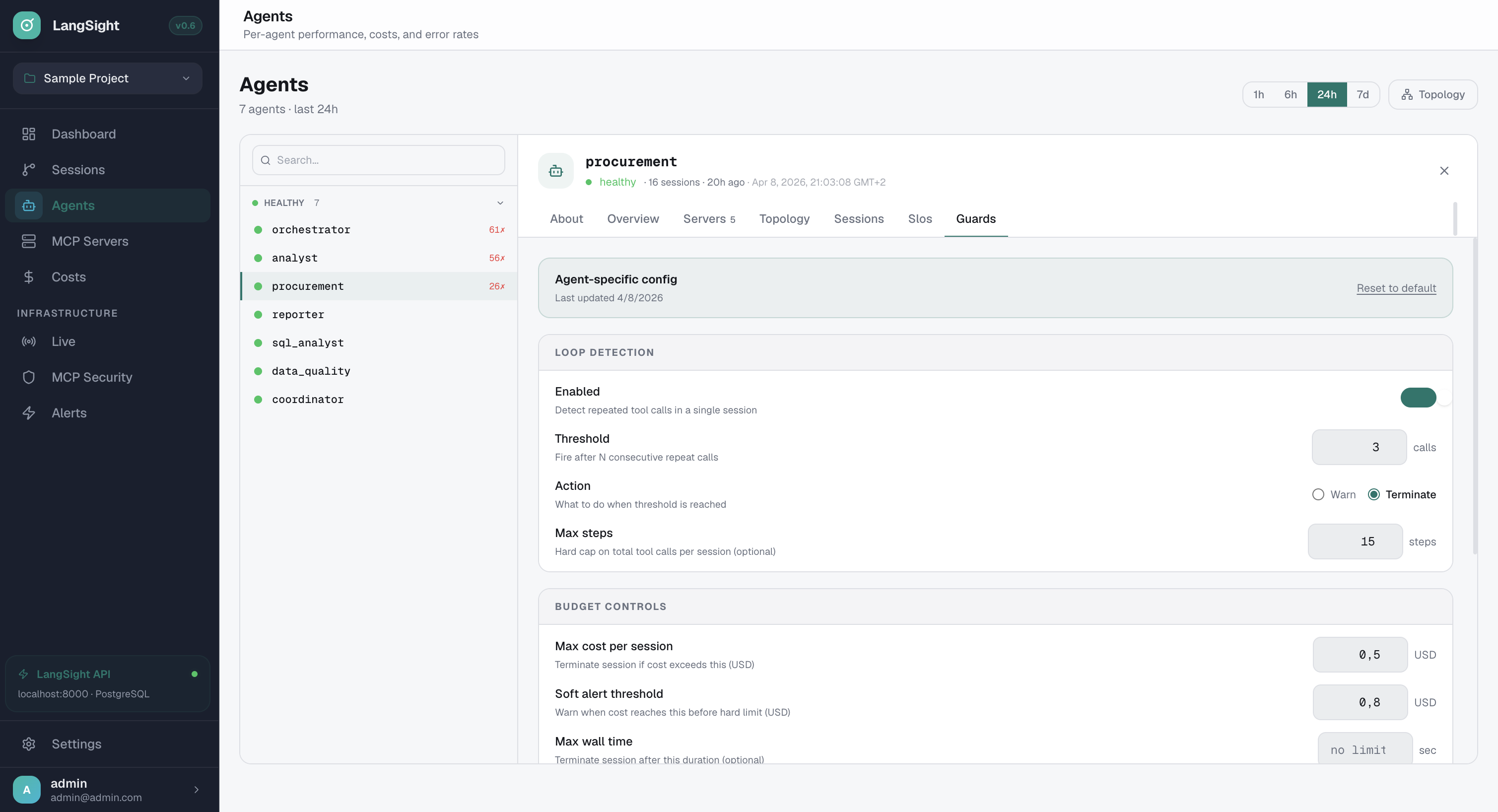Set time range to 24h
1498x812 pixels.
(x=1326, y=94)
